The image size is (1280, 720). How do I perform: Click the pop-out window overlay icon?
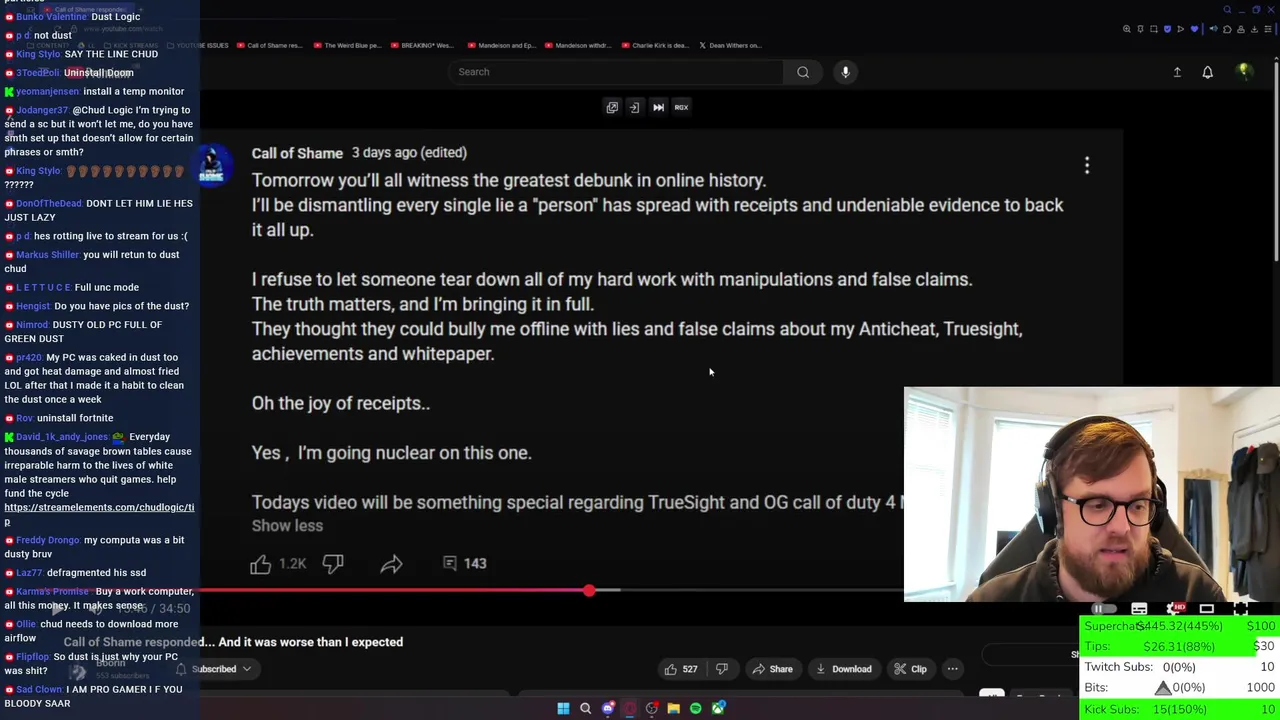point(612,107)
